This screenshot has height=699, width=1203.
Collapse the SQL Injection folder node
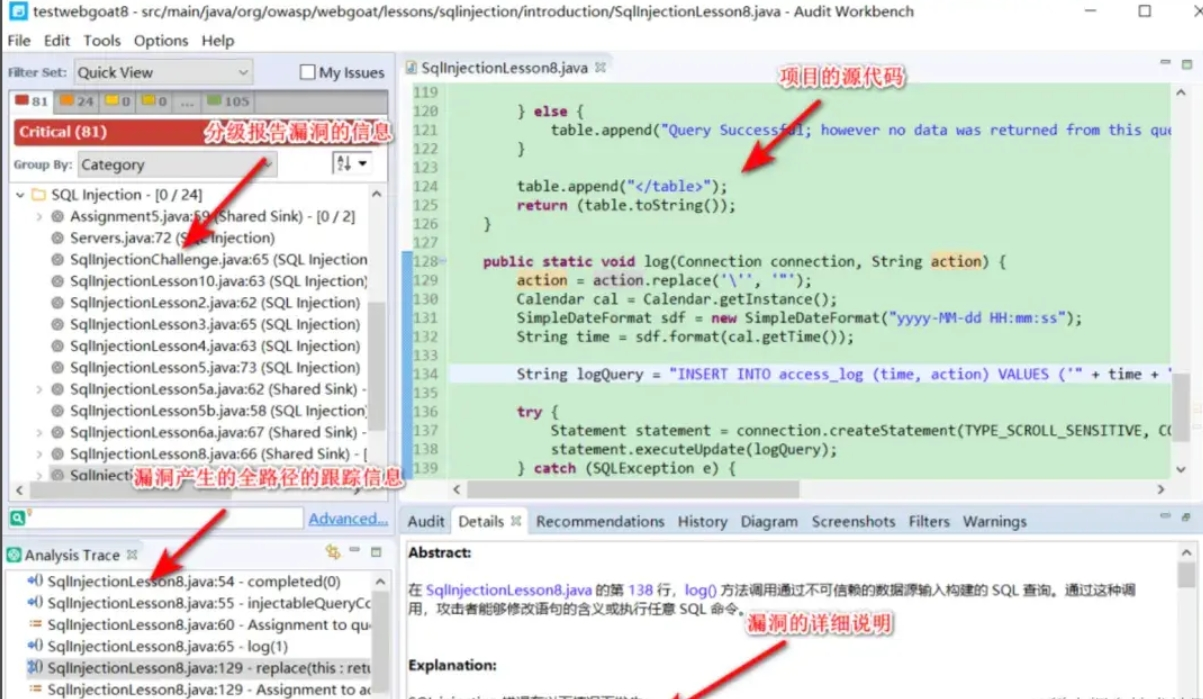(x=20, y=195)
